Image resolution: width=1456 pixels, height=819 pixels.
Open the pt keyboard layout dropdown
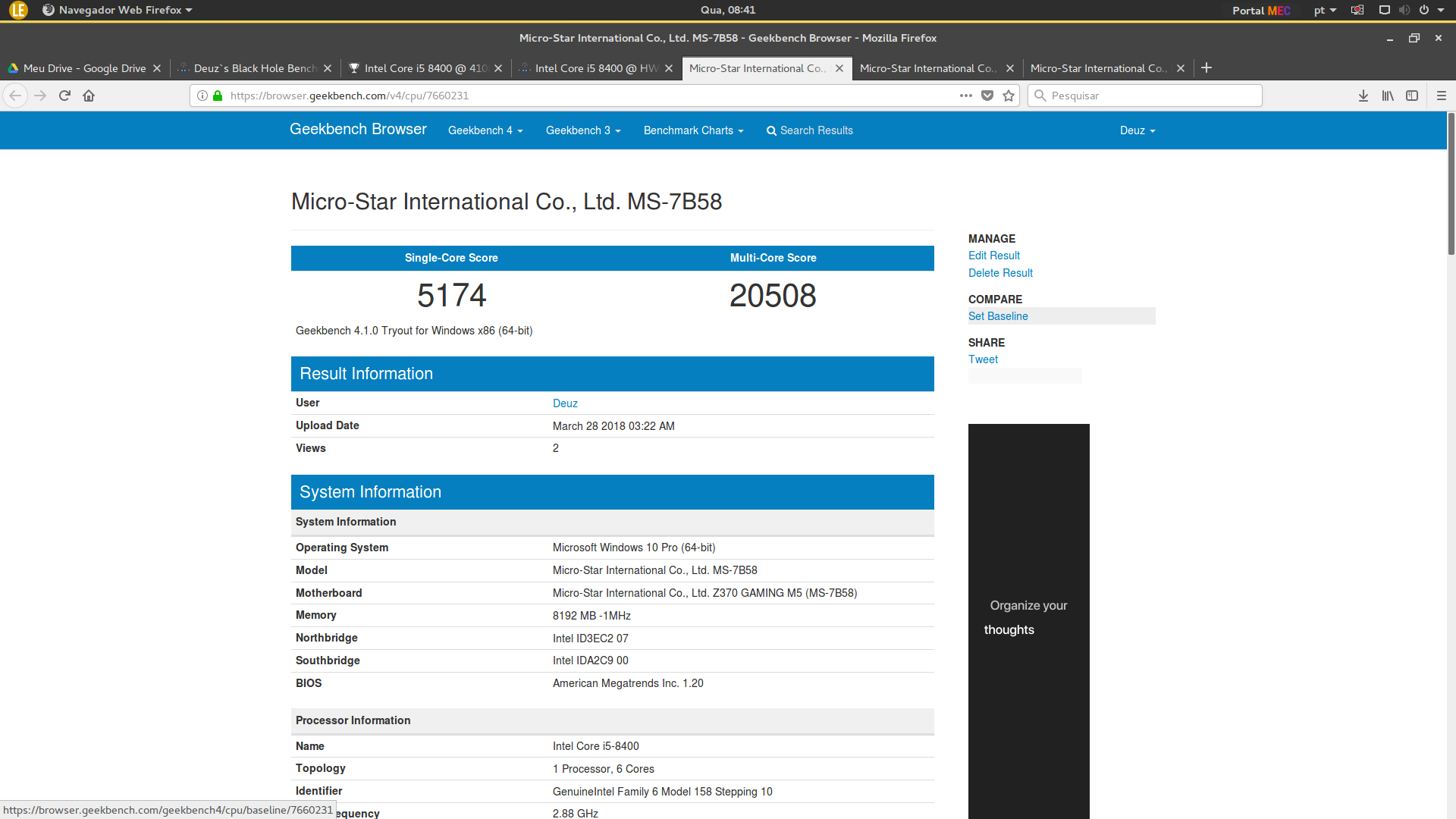point(1325,10)
